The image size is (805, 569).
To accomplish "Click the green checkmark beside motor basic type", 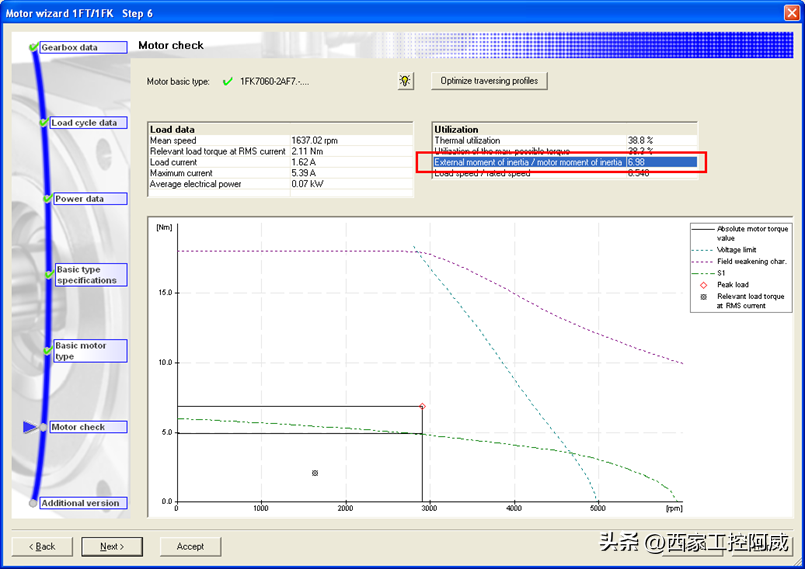I will 227,81.
